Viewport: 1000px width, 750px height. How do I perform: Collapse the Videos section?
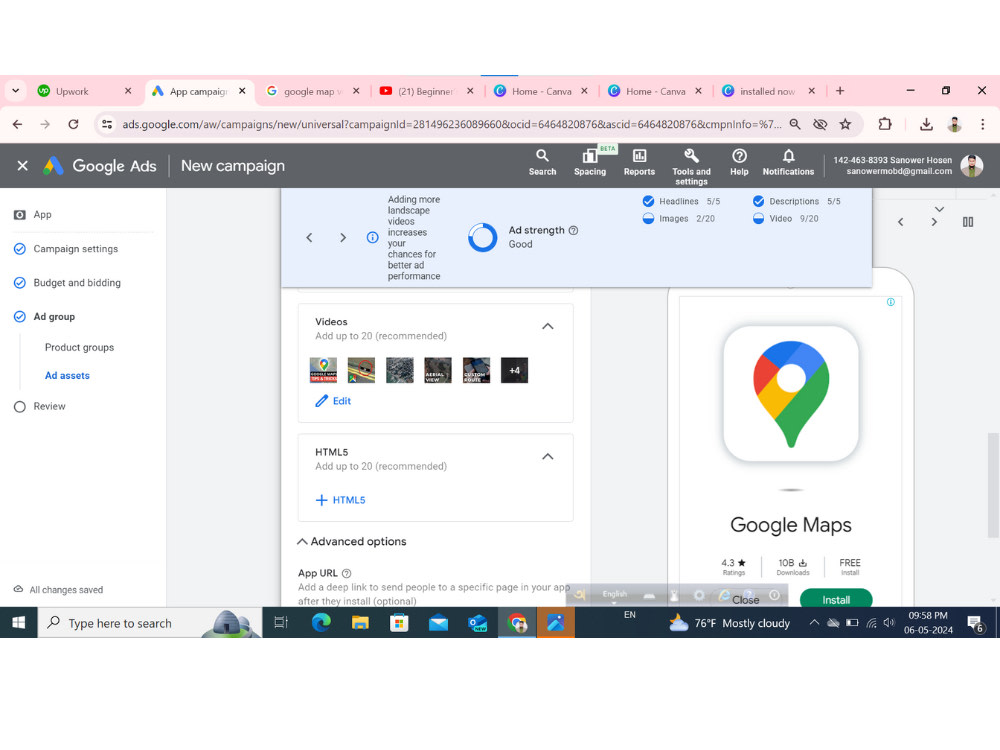click(x=548, y=327)
